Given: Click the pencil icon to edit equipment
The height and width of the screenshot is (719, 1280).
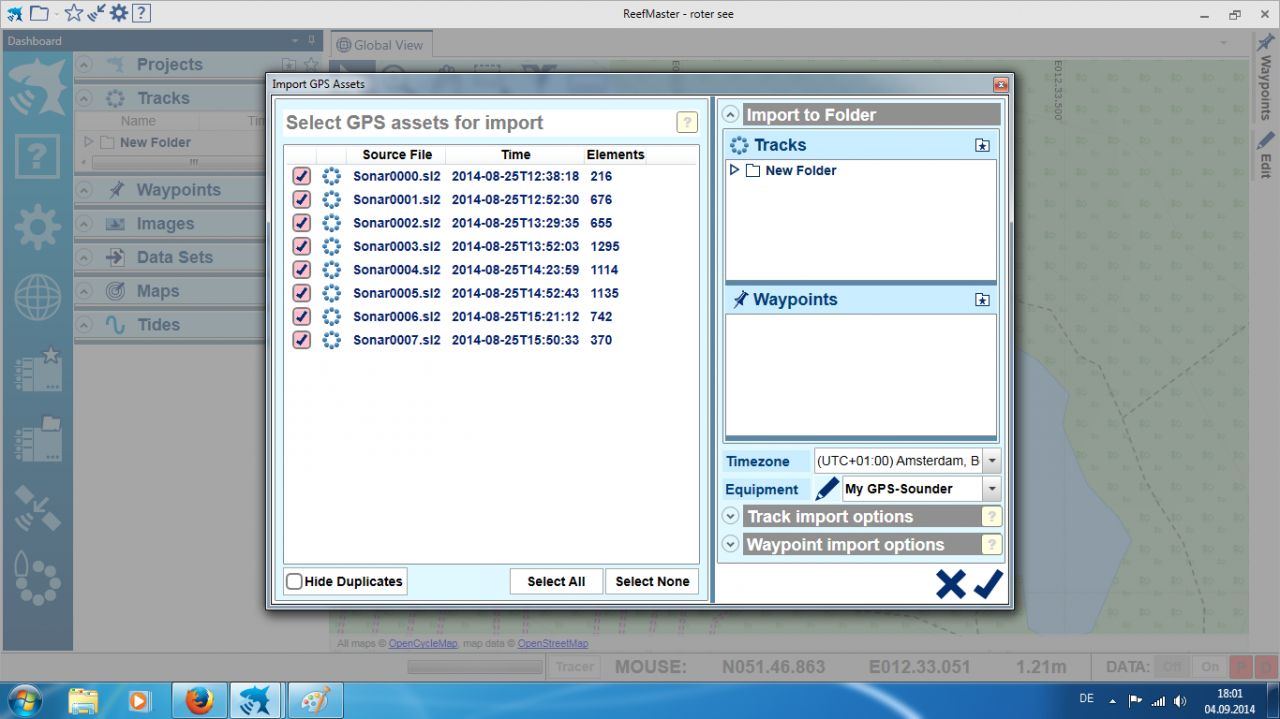Looking at the screenshot, I should click(827, 489).
